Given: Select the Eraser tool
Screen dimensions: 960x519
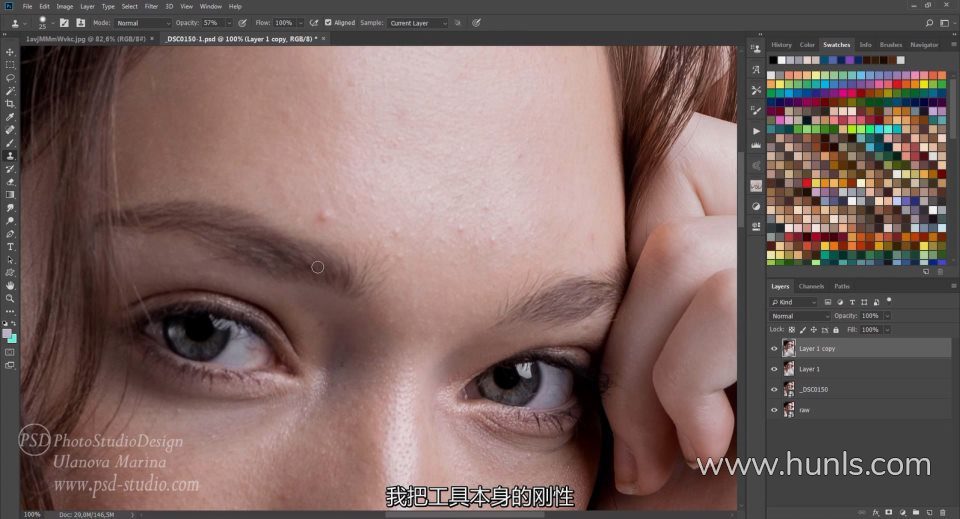Looking at the screenshot, I should point(10,182).
